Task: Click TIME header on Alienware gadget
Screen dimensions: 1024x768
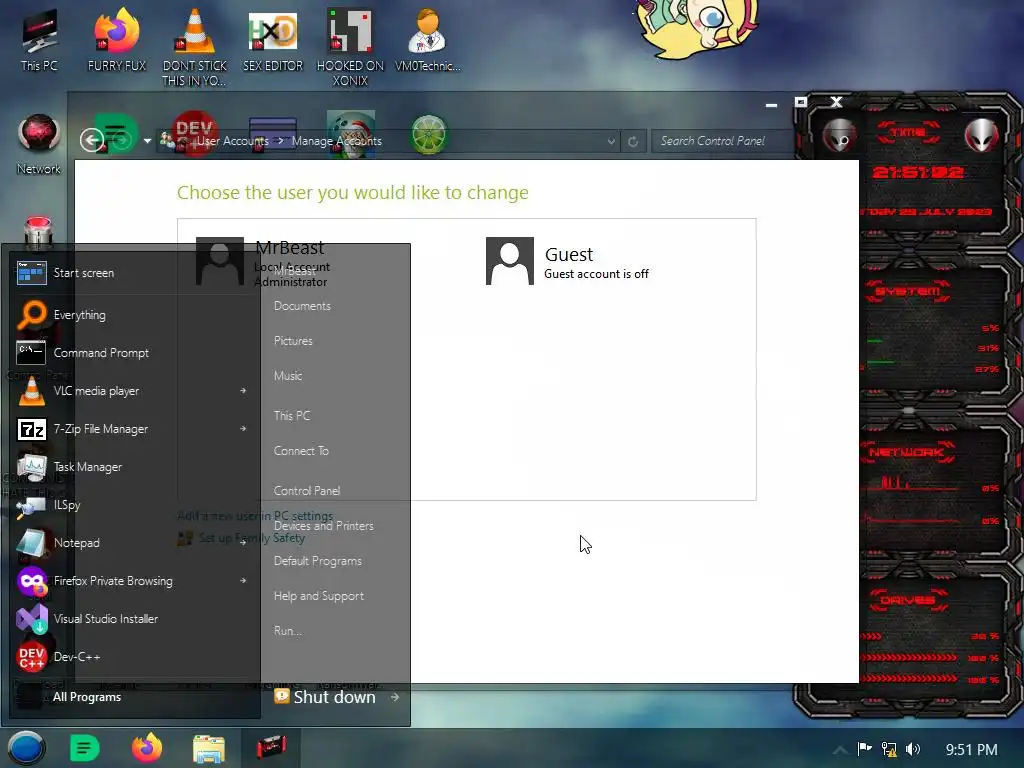Action: tap(908, 133)
